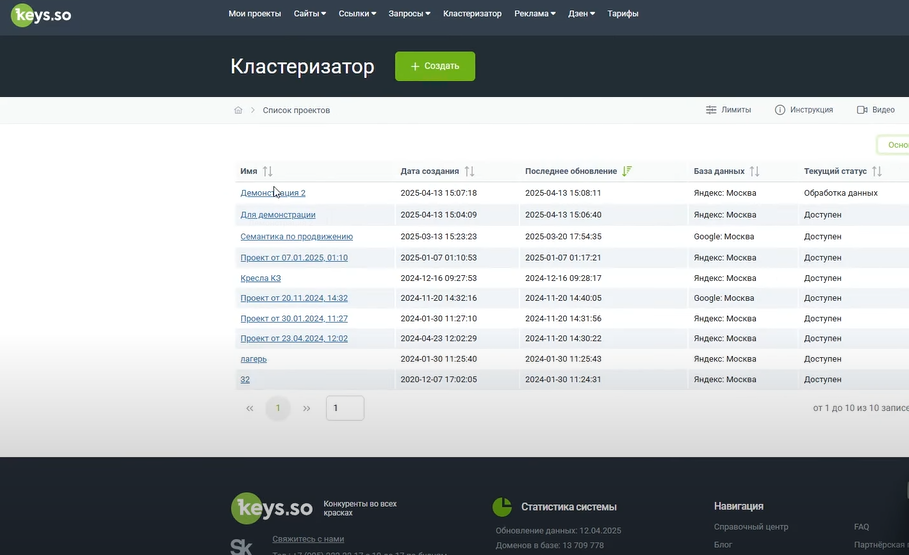Open FAQ footer link
The height and width of the screenshot is (555, 909).
coord(861,527)
